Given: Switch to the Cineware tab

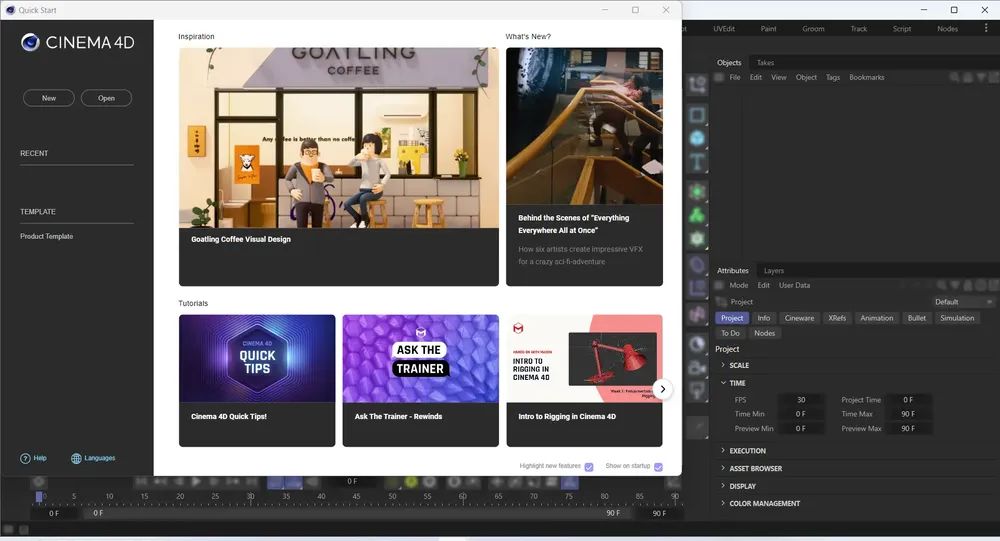Looking at the screenshot, I should [x=799, y=318].
